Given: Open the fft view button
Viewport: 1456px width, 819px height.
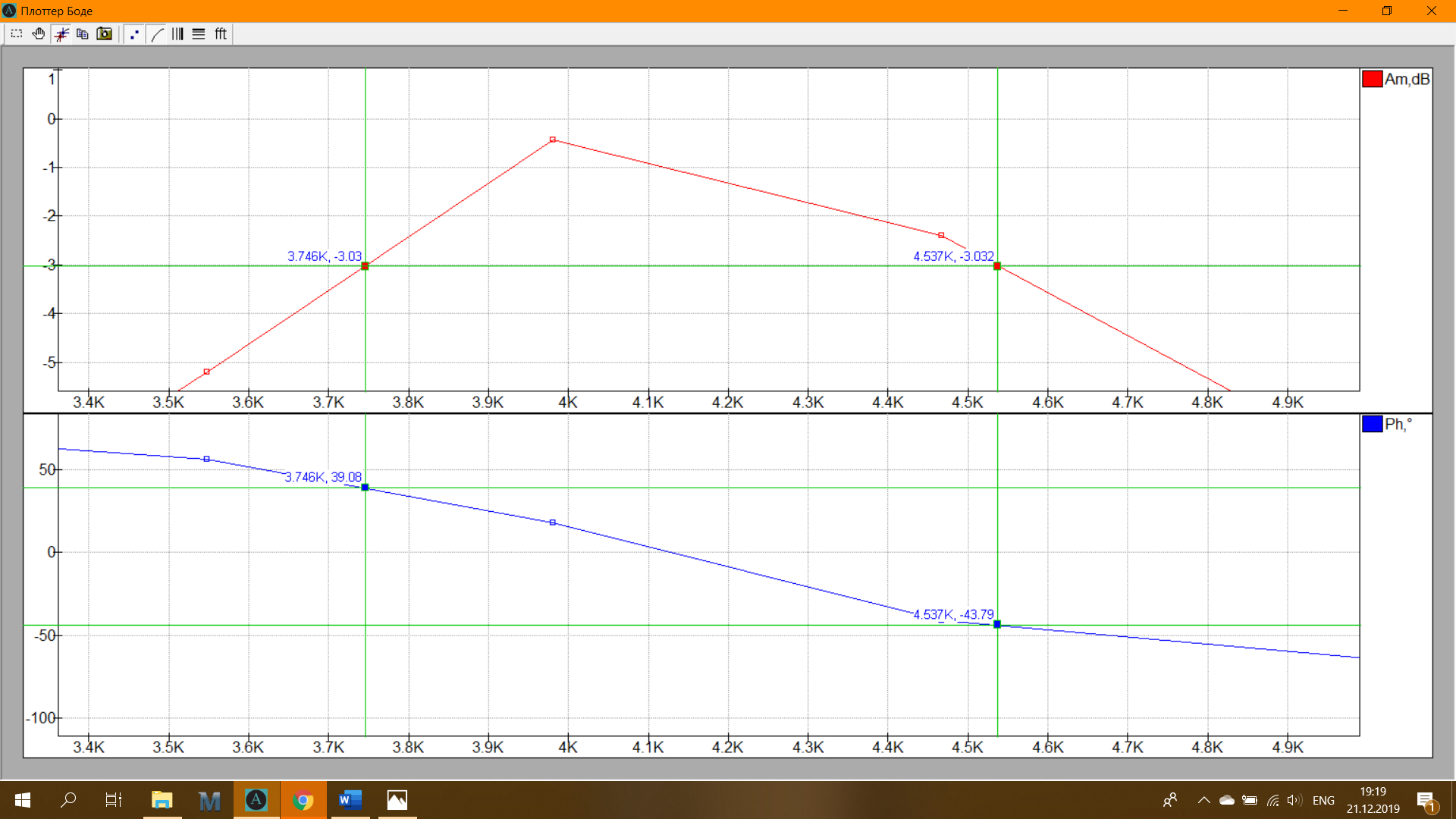Looking at the screenshot, I should pos(221,34).
